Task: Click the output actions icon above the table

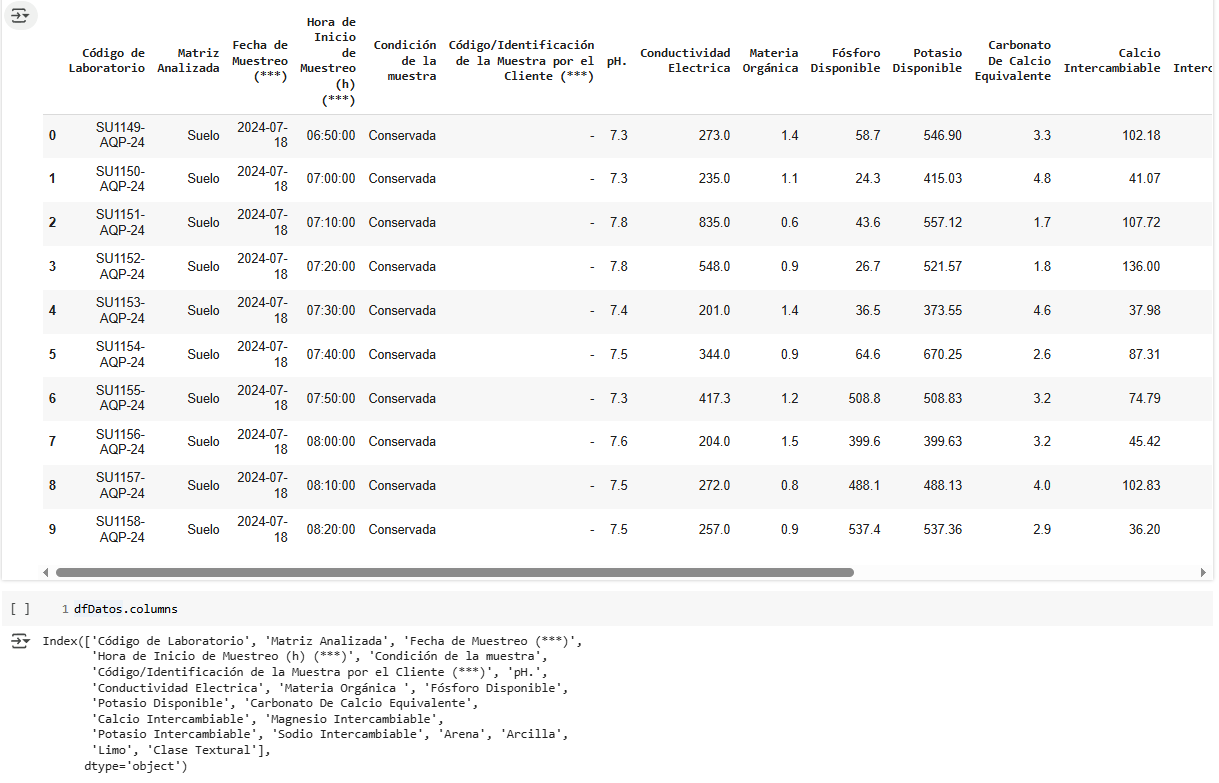Action: 20,16
